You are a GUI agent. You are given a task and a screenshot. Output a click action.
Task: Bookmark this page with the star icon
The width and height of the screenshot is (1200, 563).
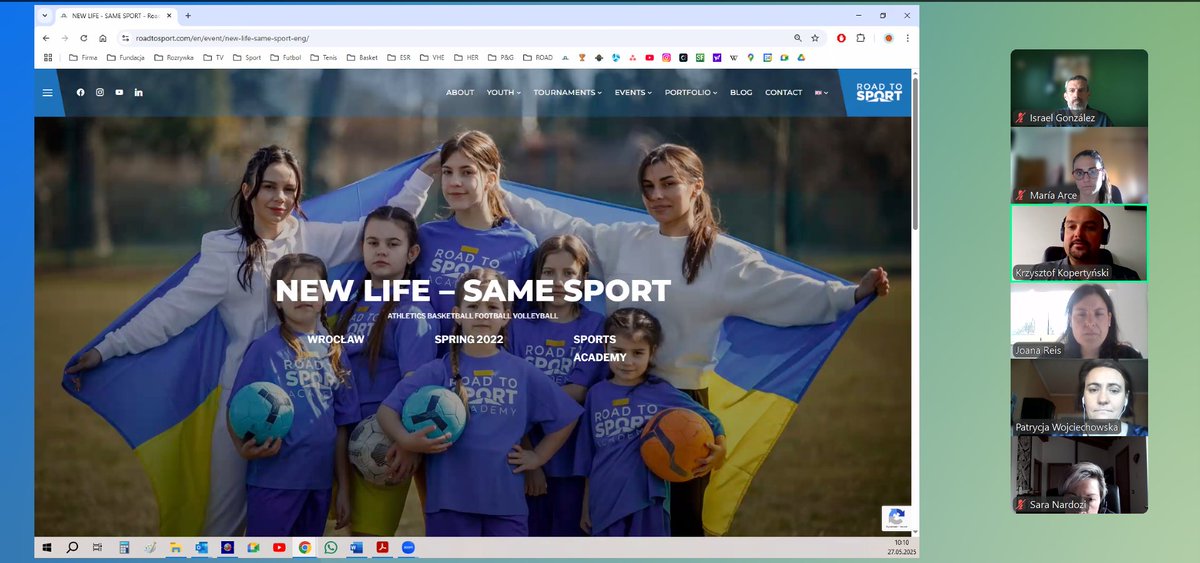pyautogui.click(x=815, y=38)
